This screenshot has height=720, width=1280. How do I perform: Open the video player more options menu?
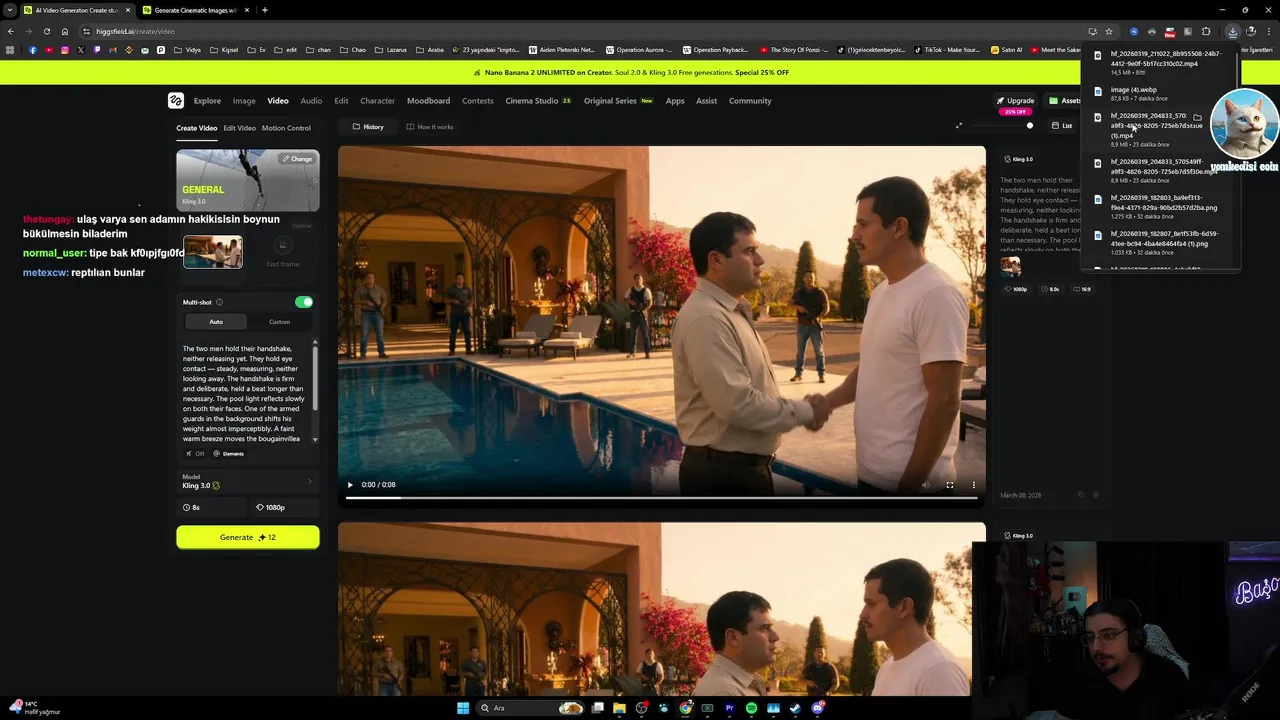(974, 485)
